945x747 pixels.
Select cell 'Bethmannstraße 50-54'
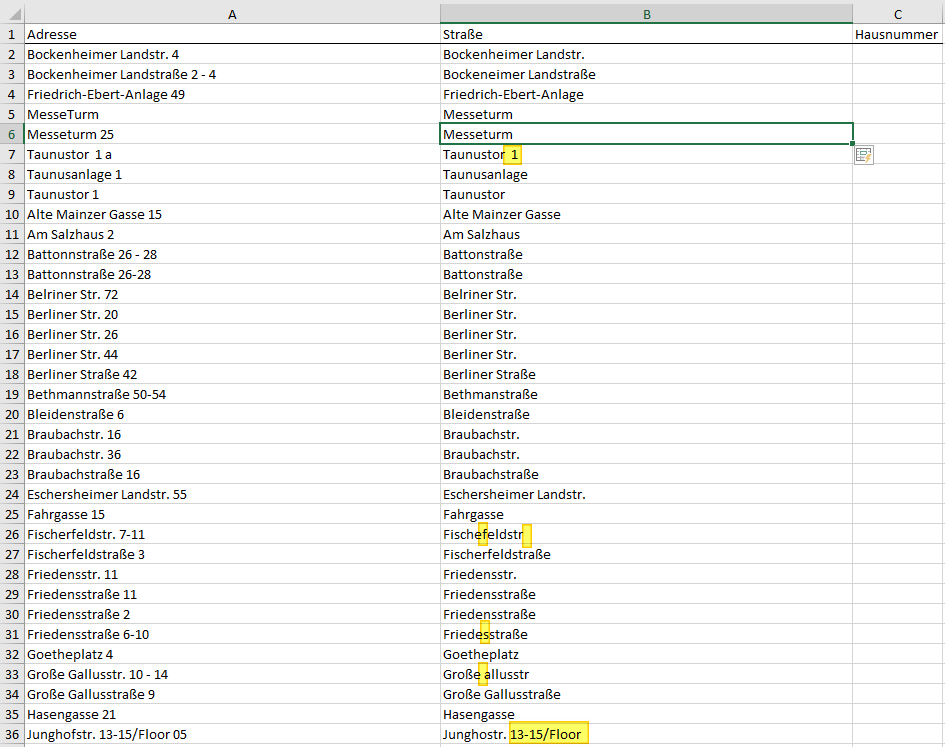(x=232, y=394)
